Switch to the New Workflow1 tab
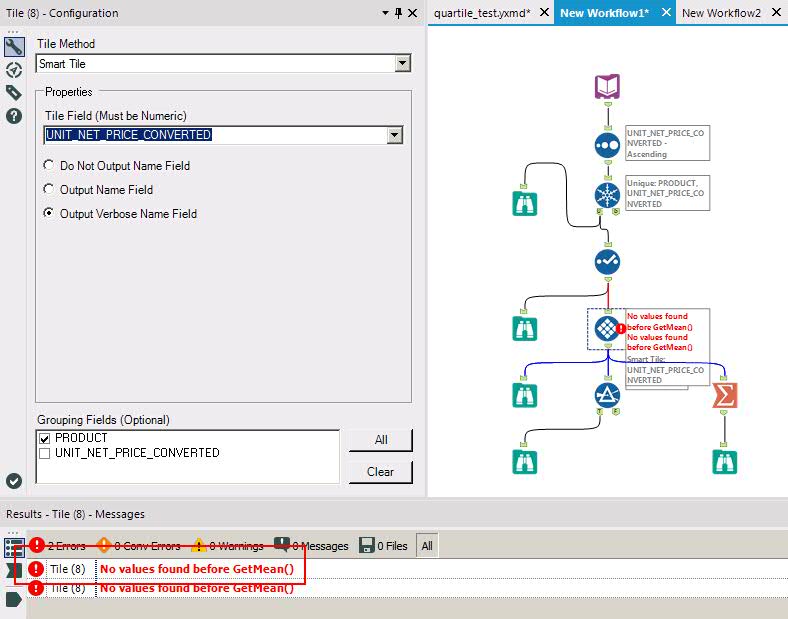Screen dimensions: 788x619 pyautogui.click(x=605, y=13)
